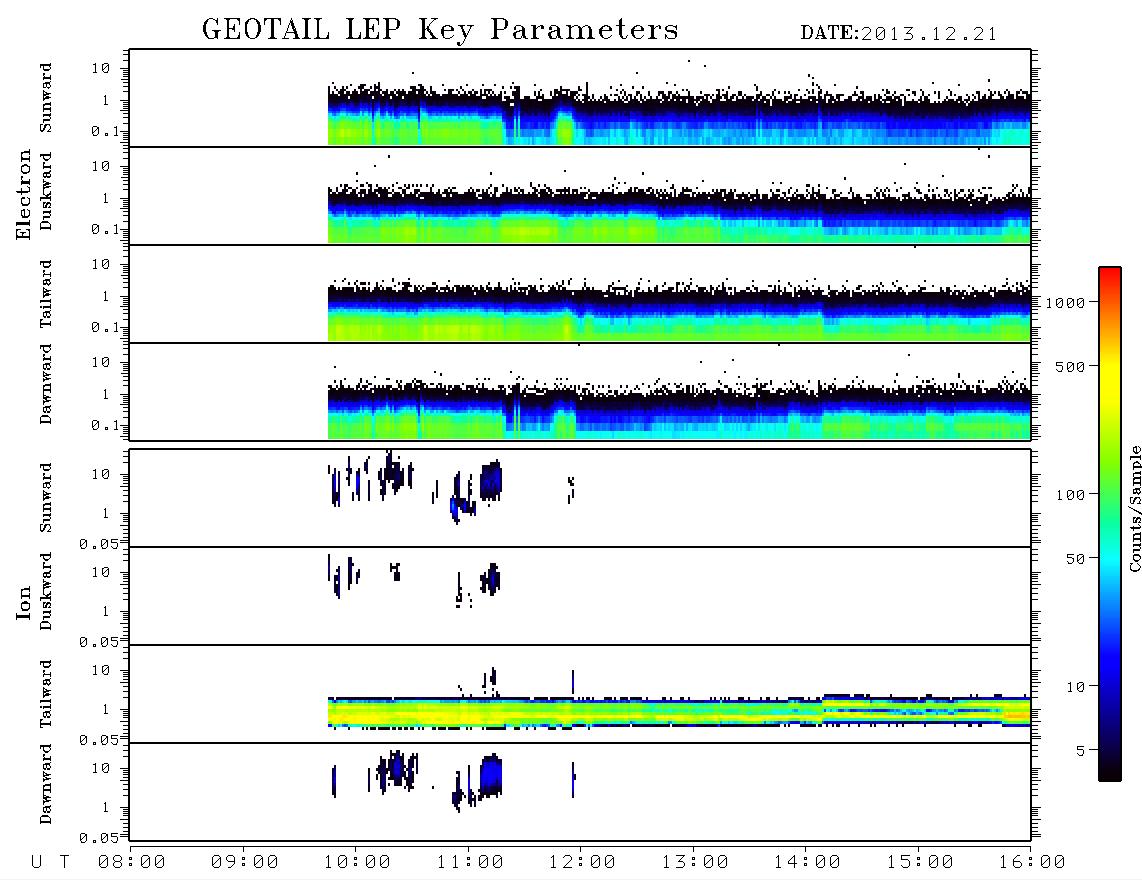Click the Electron Dawnward spectrogram plot

[580, 391]
